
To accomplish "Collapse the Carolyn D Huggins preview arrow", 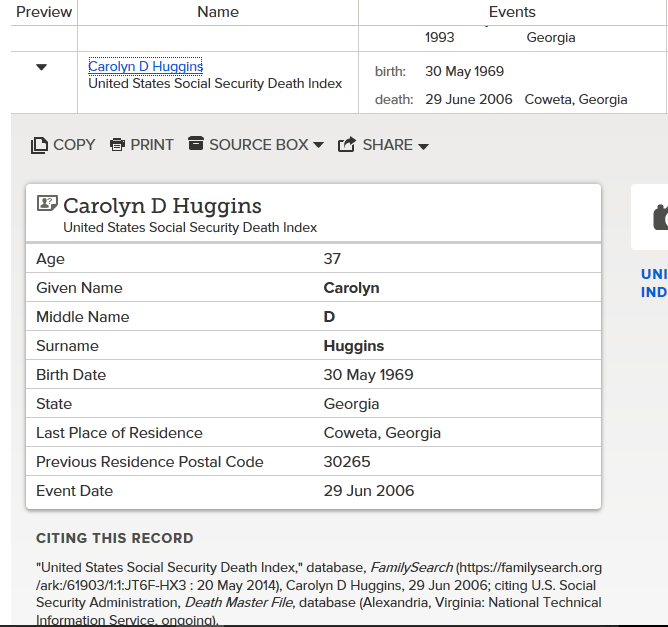I will (41, 67).
